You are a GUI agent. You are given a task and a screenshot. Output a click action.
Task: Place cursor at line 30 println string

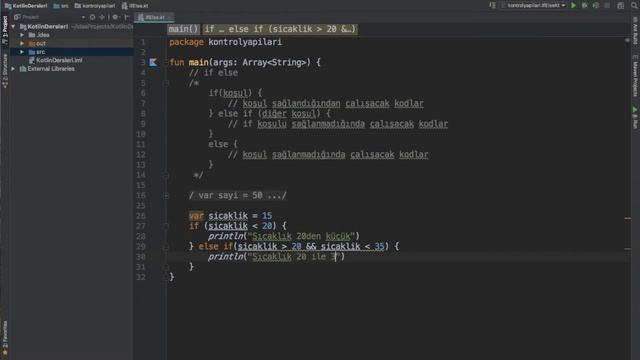(294, 257)
